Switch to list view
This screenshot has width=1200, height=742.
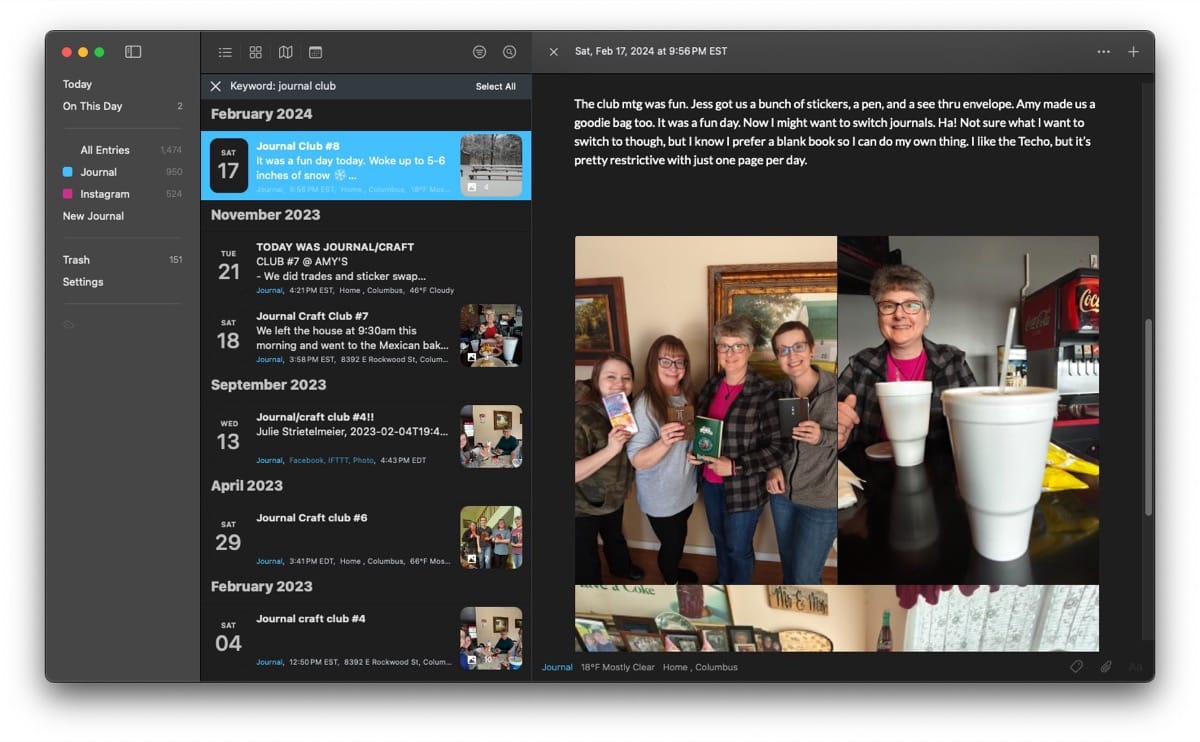[225, 52]
